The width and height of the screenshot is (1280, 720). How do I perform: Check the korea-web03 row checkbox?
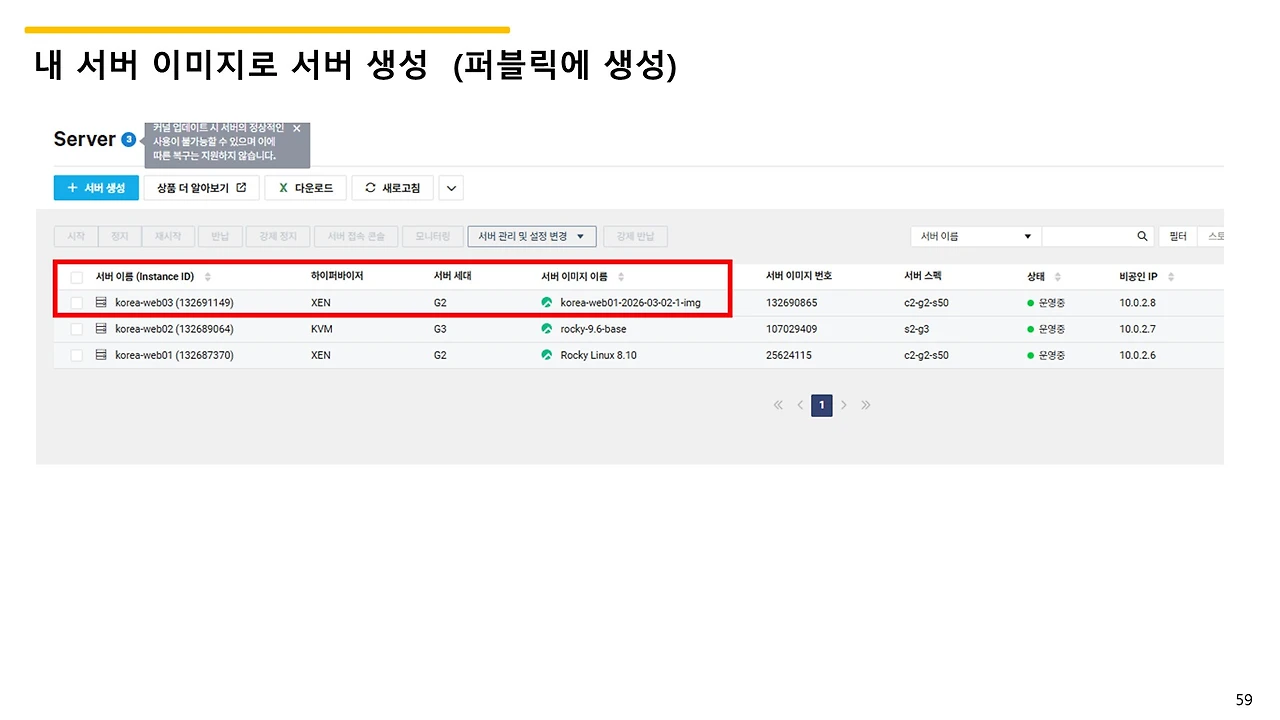[x=76, y=302]
